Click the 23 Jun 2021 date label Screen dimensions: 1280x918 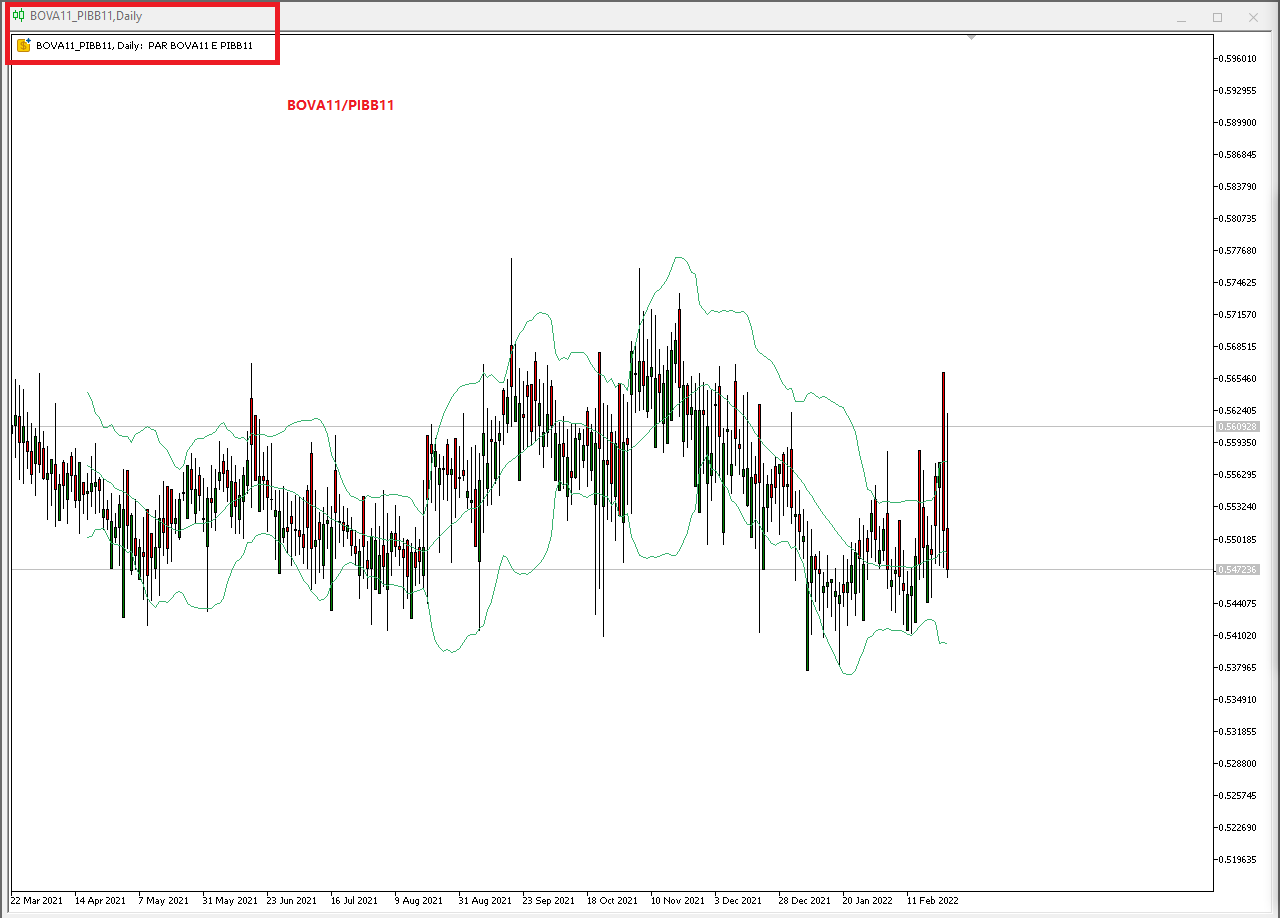click(292, 900)
